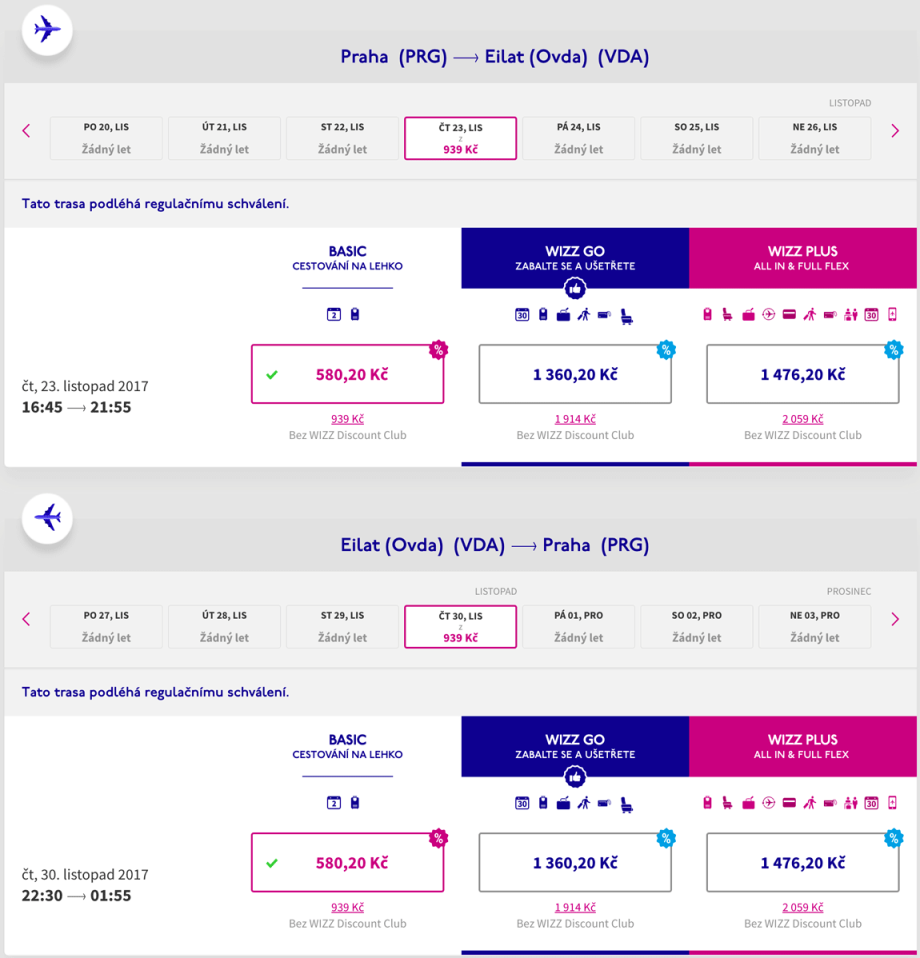
Task: Click the seat icon in outbound WIZZ GO features
Action: coord(627,315)
